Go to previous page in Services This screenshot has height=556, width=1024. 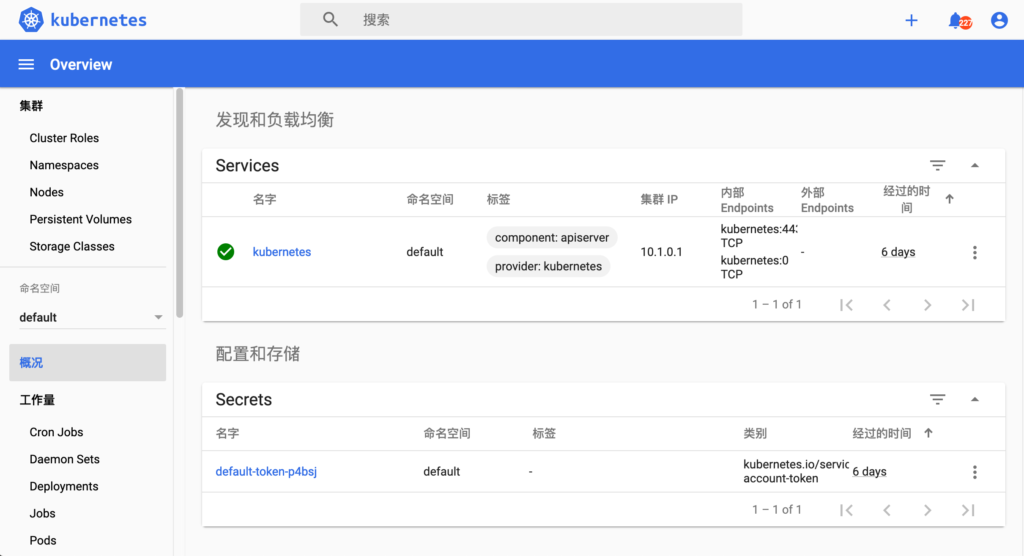tap(887, 304)
